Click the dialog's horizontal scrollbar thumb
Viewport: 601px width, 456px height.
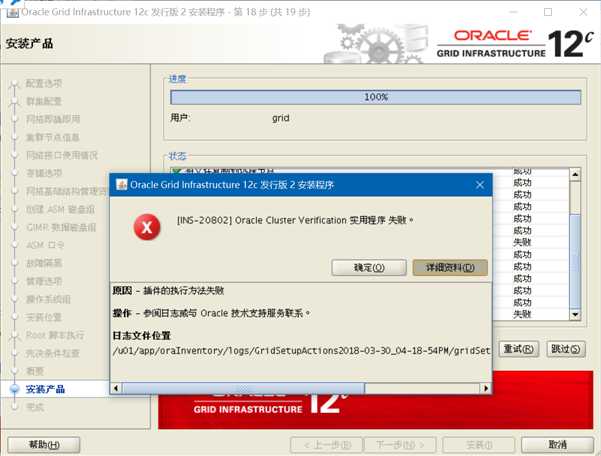[243, 388]
